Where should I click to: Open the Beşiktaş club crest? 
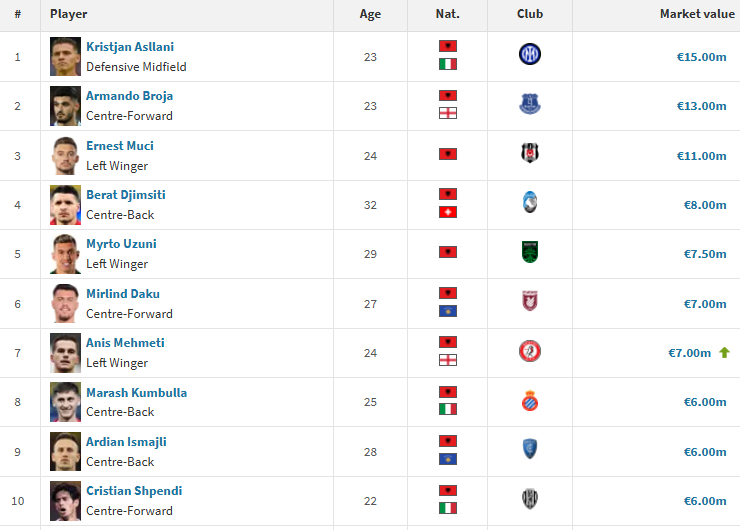click(530, 153)
